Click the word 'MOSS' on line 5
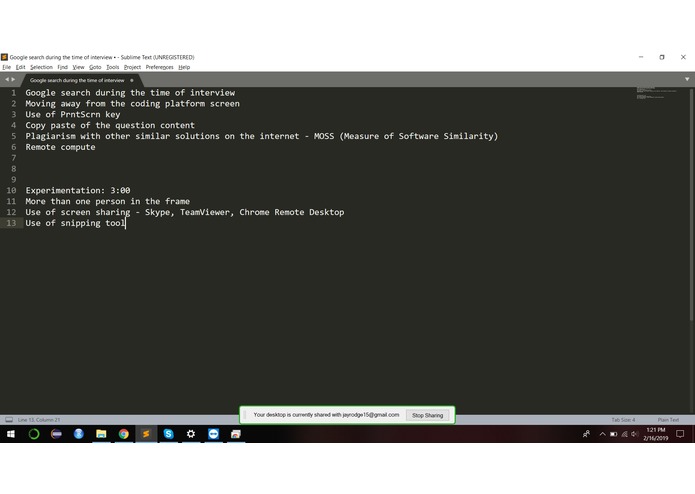 (324, 136)
